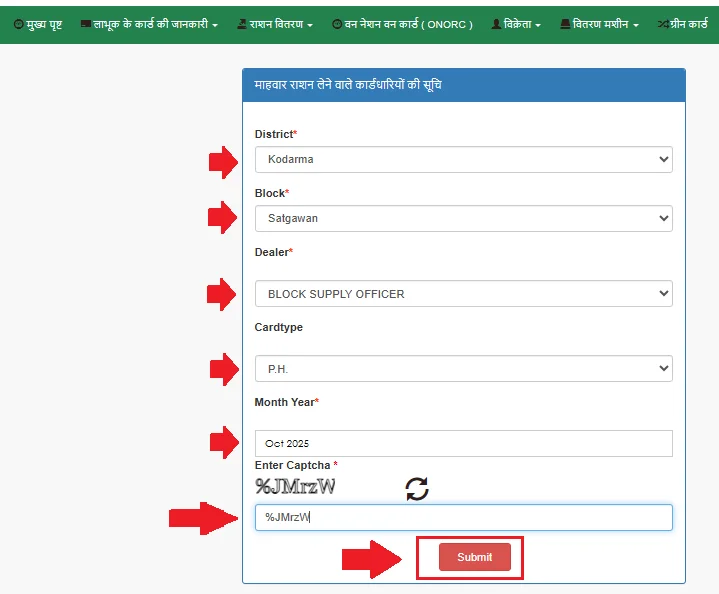This screenshot has height=594, width=719.
Task: Click the माहवार राशन लेने वाले कार्डधारियों की सूचि heading
Action: (x=348, y=85)
